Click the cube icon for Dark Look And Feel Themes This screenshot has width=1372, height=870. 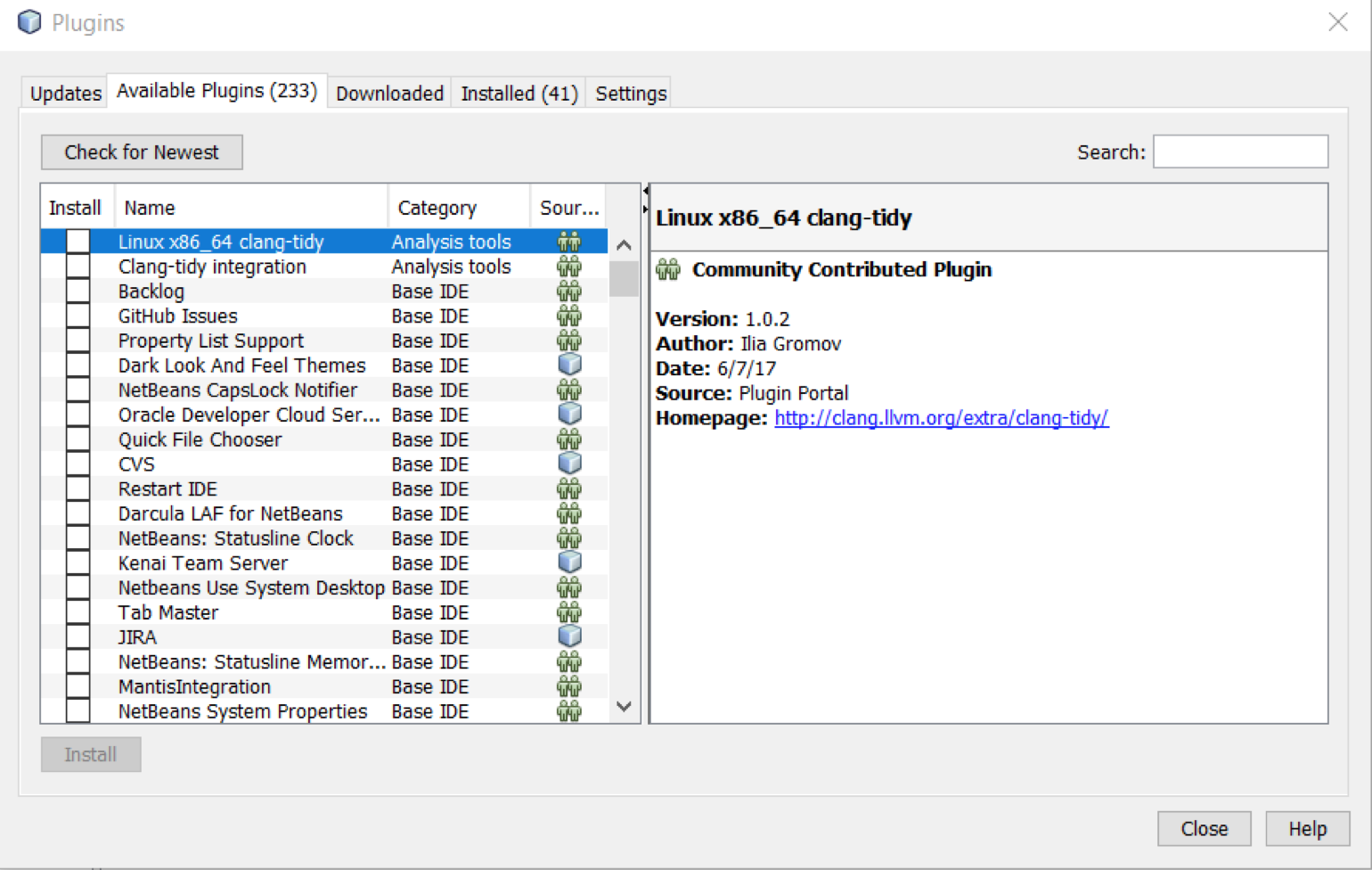pyautogui.click(x=569, y=365)
